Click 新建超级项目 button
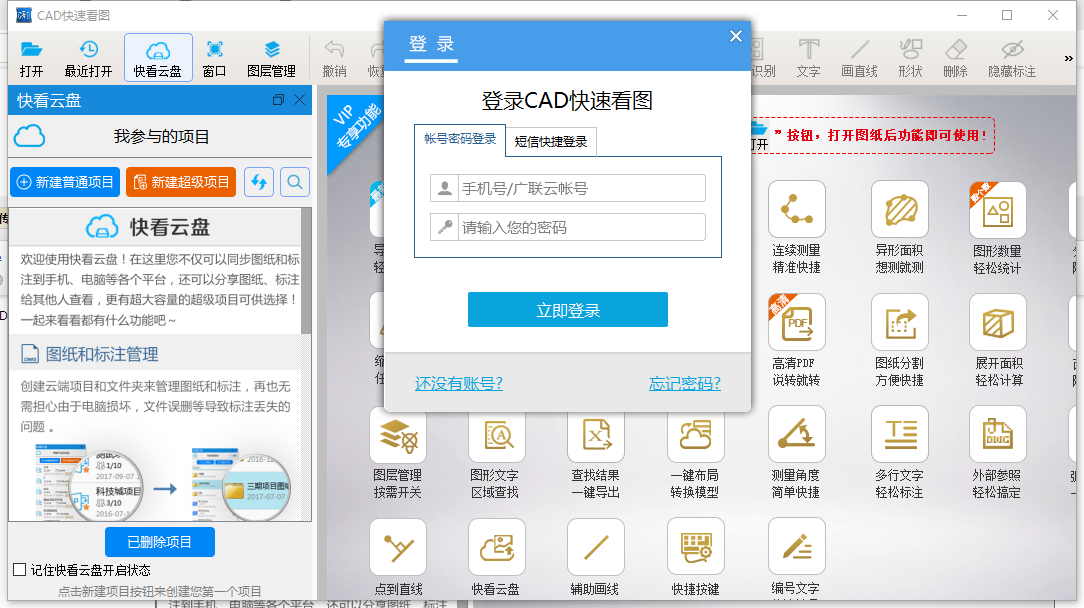This screenshot has width=1084, height=608. pos(180,182)
